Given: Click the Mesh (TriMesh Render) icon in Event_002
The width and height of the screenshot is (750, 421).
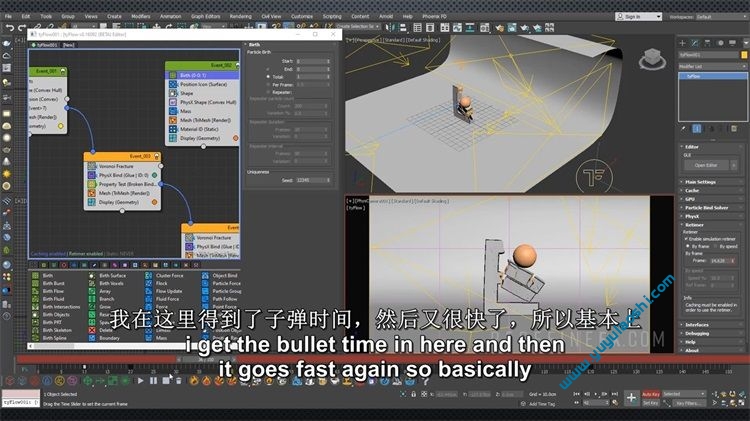Looking at the screenshot, I should (x=173, y=120).
